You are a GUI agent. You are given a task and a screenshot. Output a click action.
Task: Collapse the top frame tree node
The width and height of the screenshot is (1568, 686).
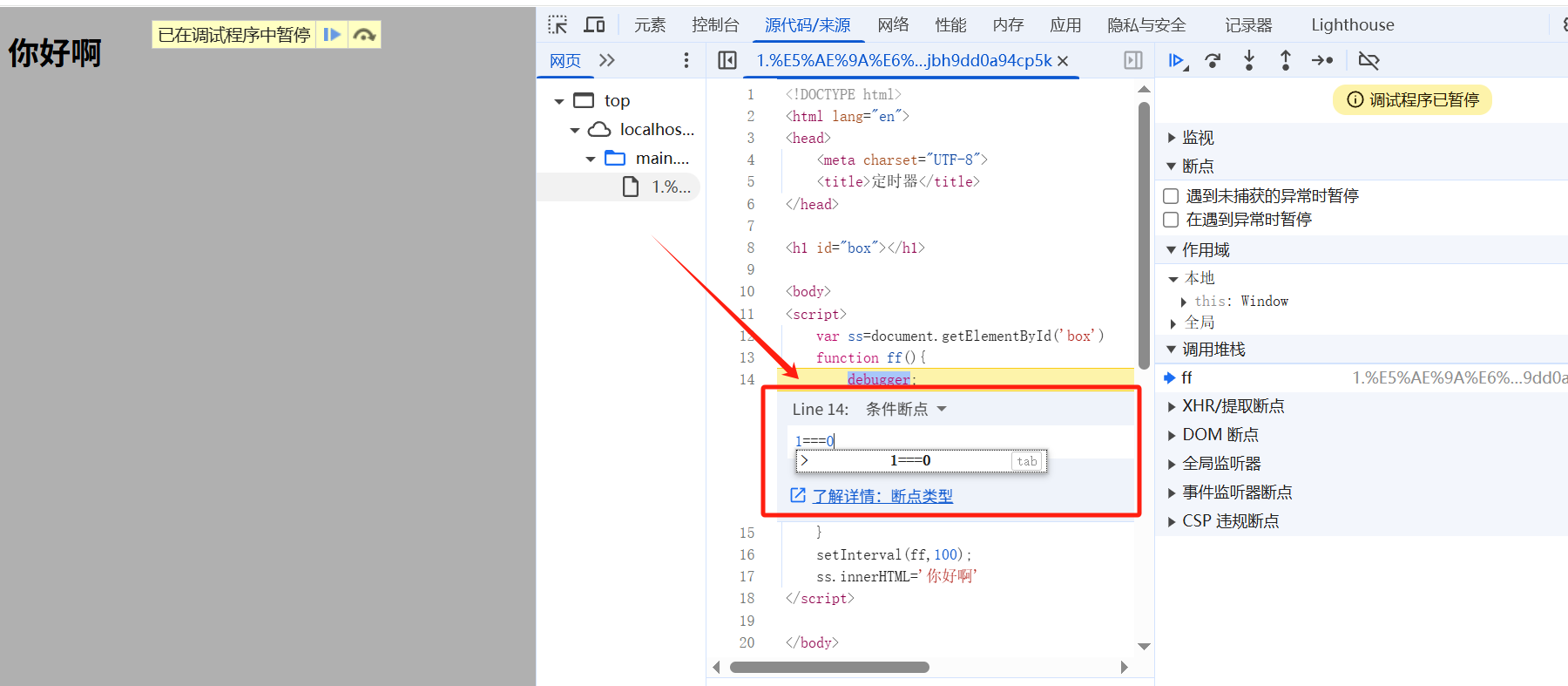(559, 101)
